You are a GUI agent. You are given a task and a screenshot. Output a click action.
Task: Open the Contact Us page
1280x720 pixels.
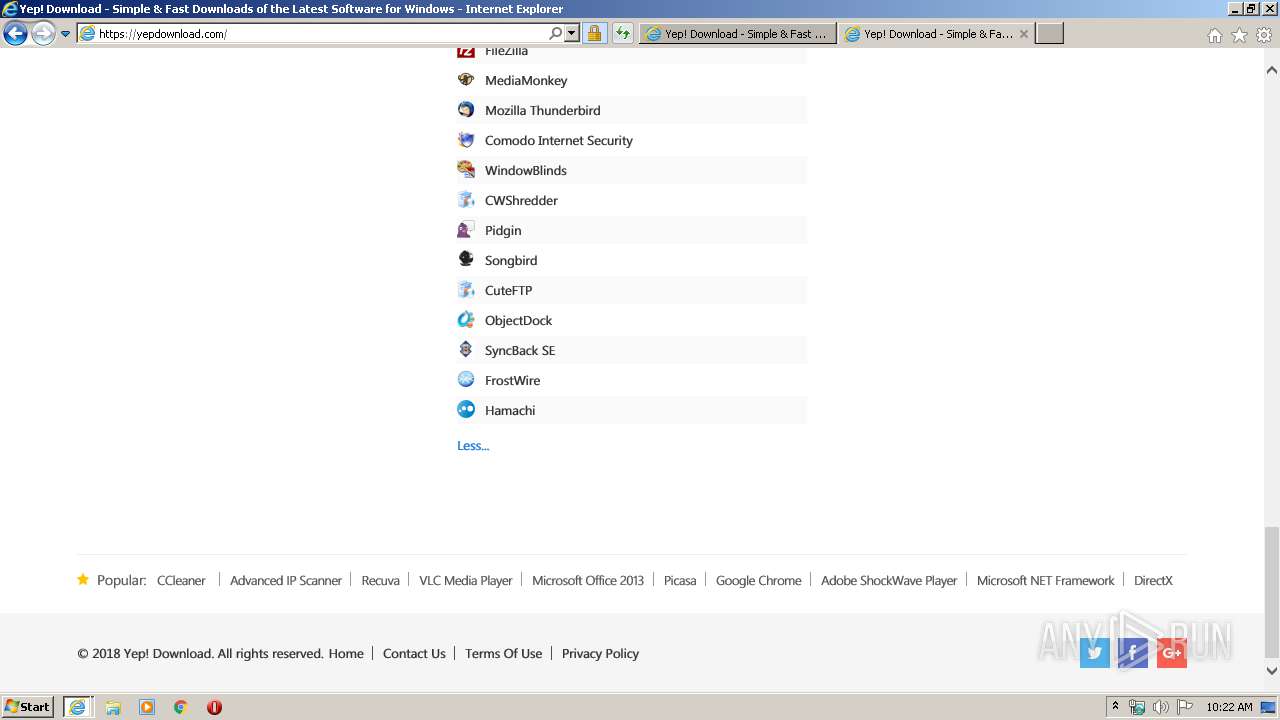click(414, 653)
